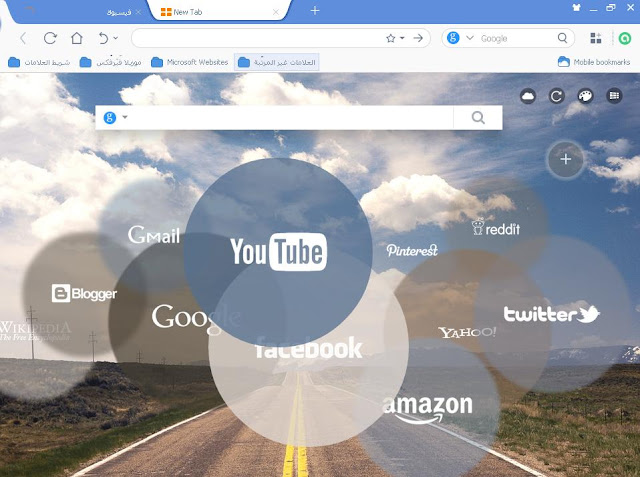The image size is (640, 477).
Task: Open the Amazon bubble
Action: (427, 409)
